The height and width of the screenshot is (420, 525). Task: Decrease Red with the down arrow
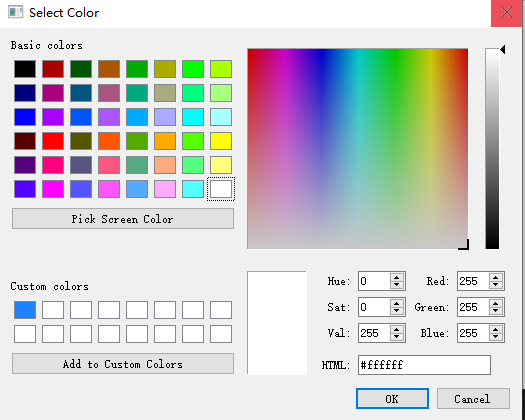[x=496, y=285]
